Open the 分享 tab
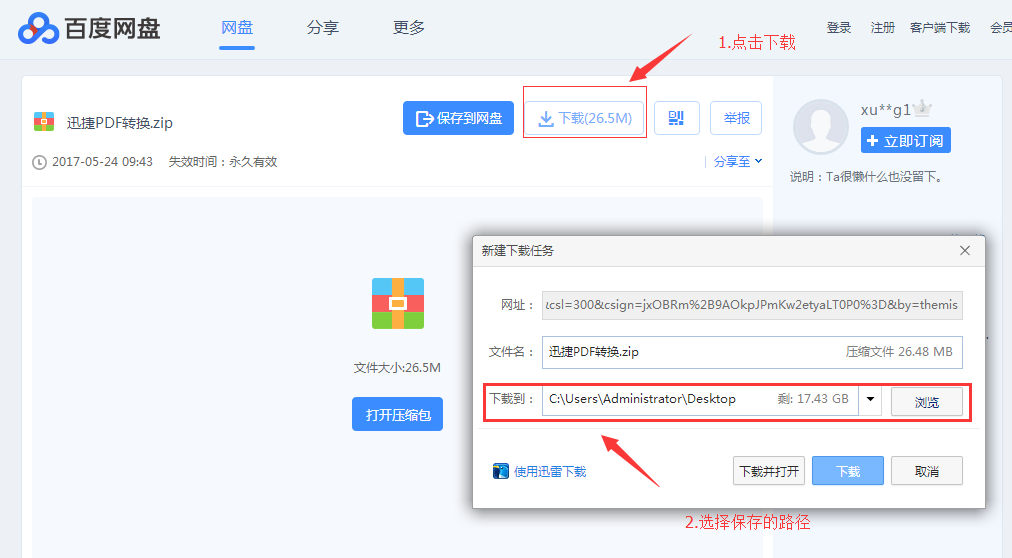This screenshot has height=558, width=1012. coord(322,28)
